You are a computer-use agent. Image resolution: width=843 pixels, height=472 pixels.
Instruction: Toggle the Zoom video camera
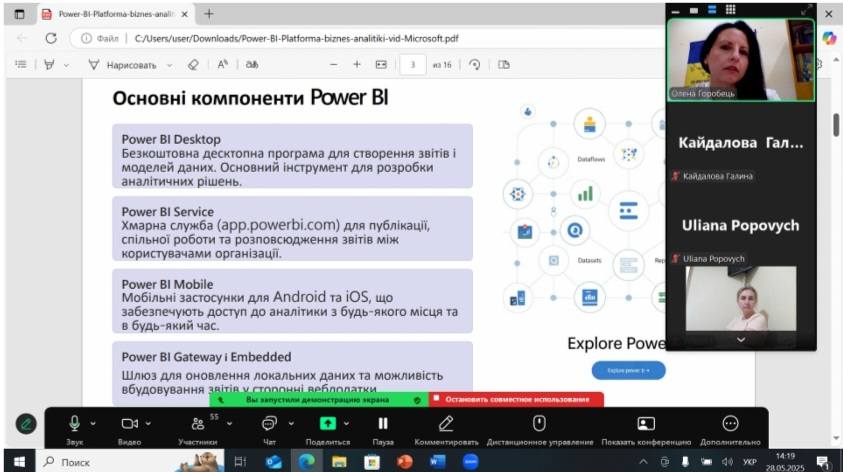[129, 423]
